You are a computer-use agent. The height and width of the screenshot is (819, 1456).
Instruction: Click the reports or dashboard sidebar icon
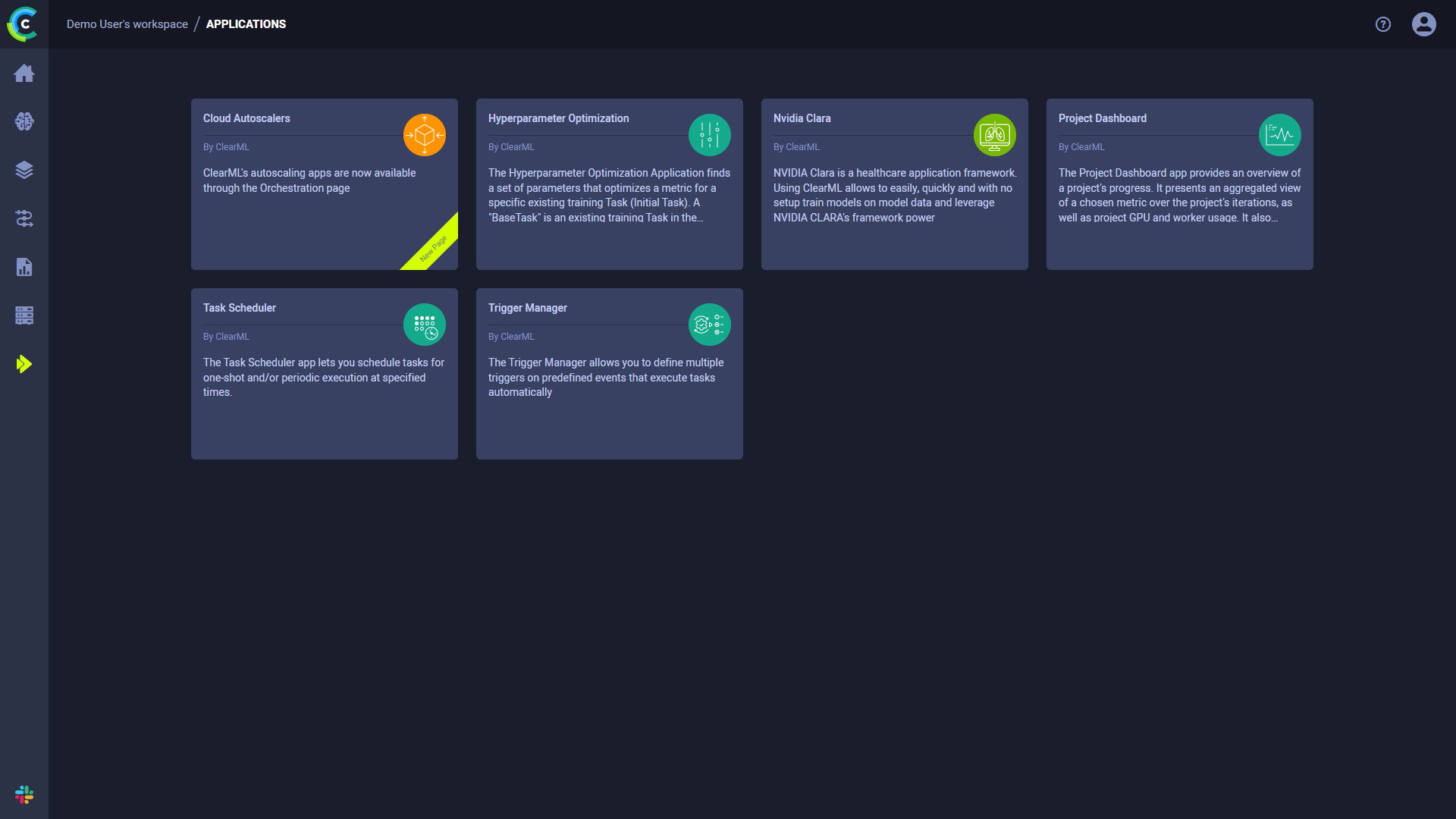click(x=24, y=267)
